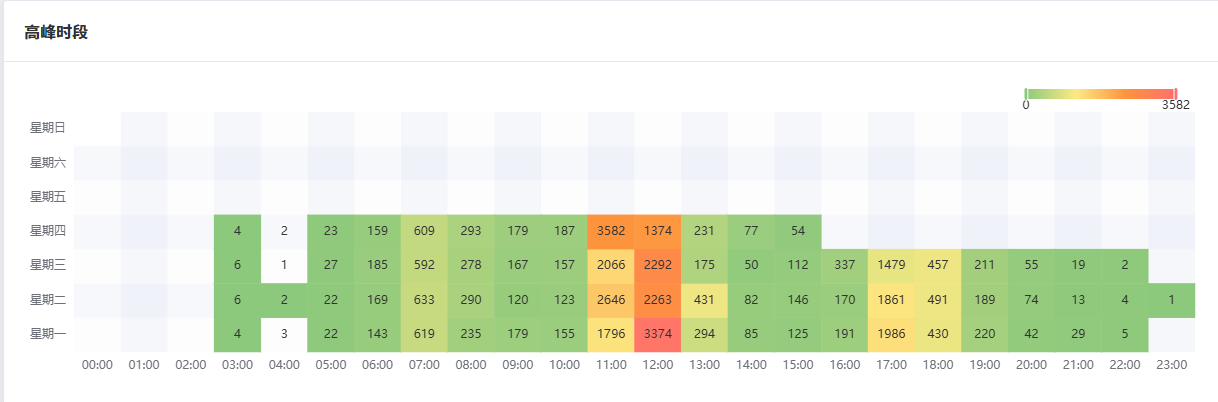Click the 2646 cell in the 星期二 row
Image resolution: width=1218 pixels, height=402 pixels.
(x=611, y=299)
